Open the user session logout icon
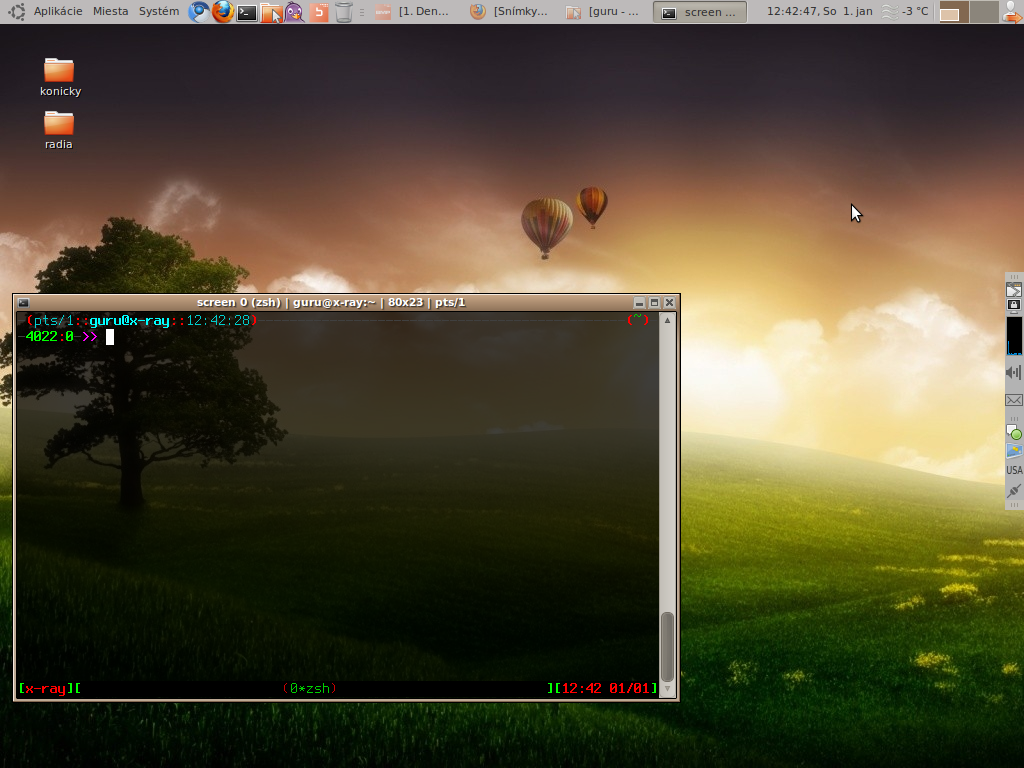 [x=1012, y=12]
